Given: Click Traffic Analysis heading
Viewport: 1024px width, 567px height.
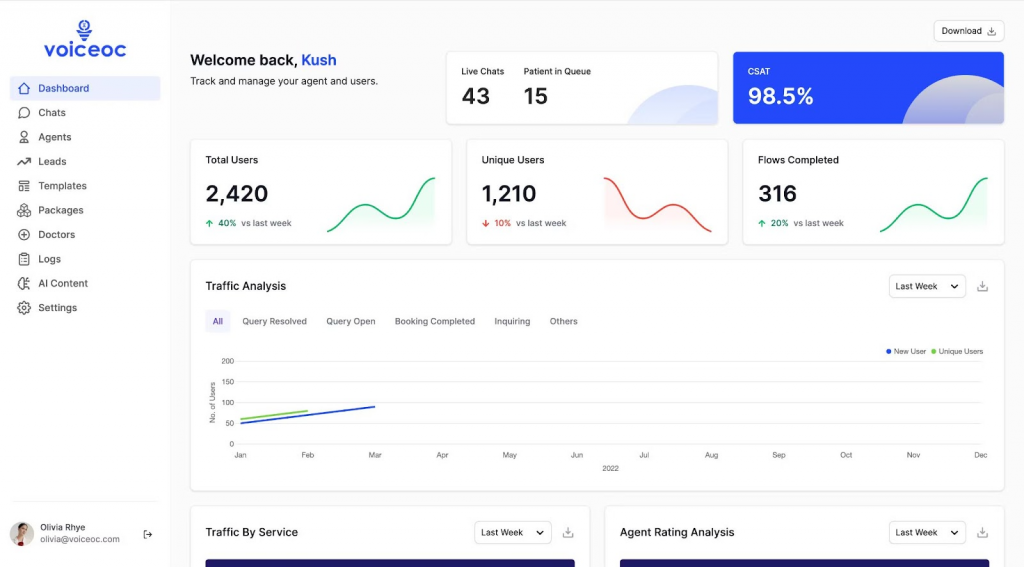Looking at the screenshot, I should click(x=246, y=286).
